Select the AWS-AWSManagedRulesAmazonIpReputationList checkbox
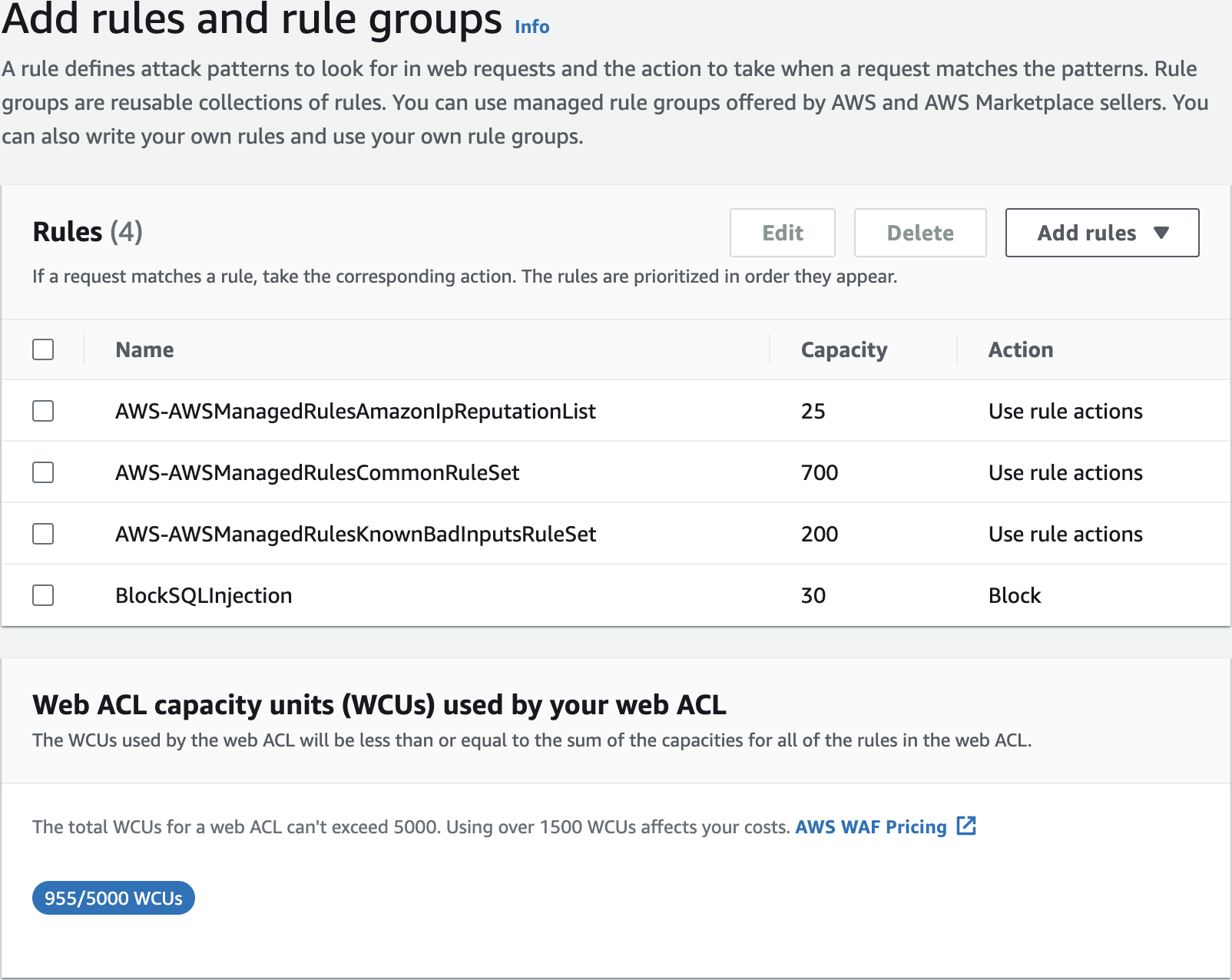Viewport: 1232px width, 980px height. 43,411
